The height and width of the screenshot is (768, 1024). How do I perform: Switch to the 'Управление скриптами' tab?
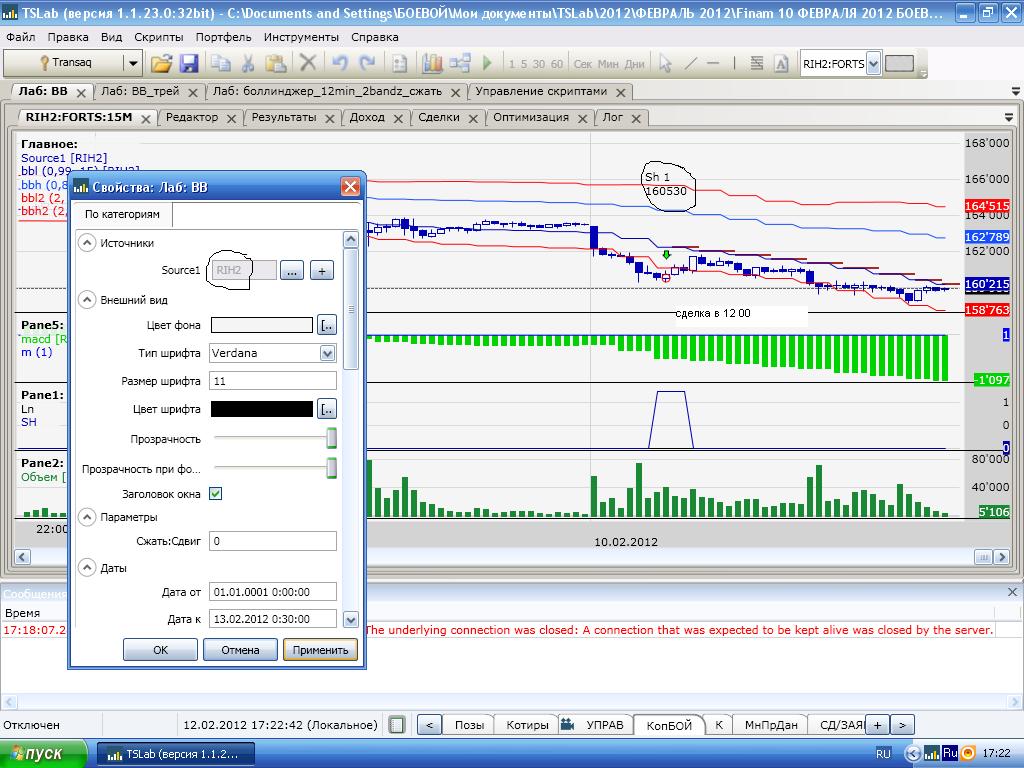click(541, 91)
